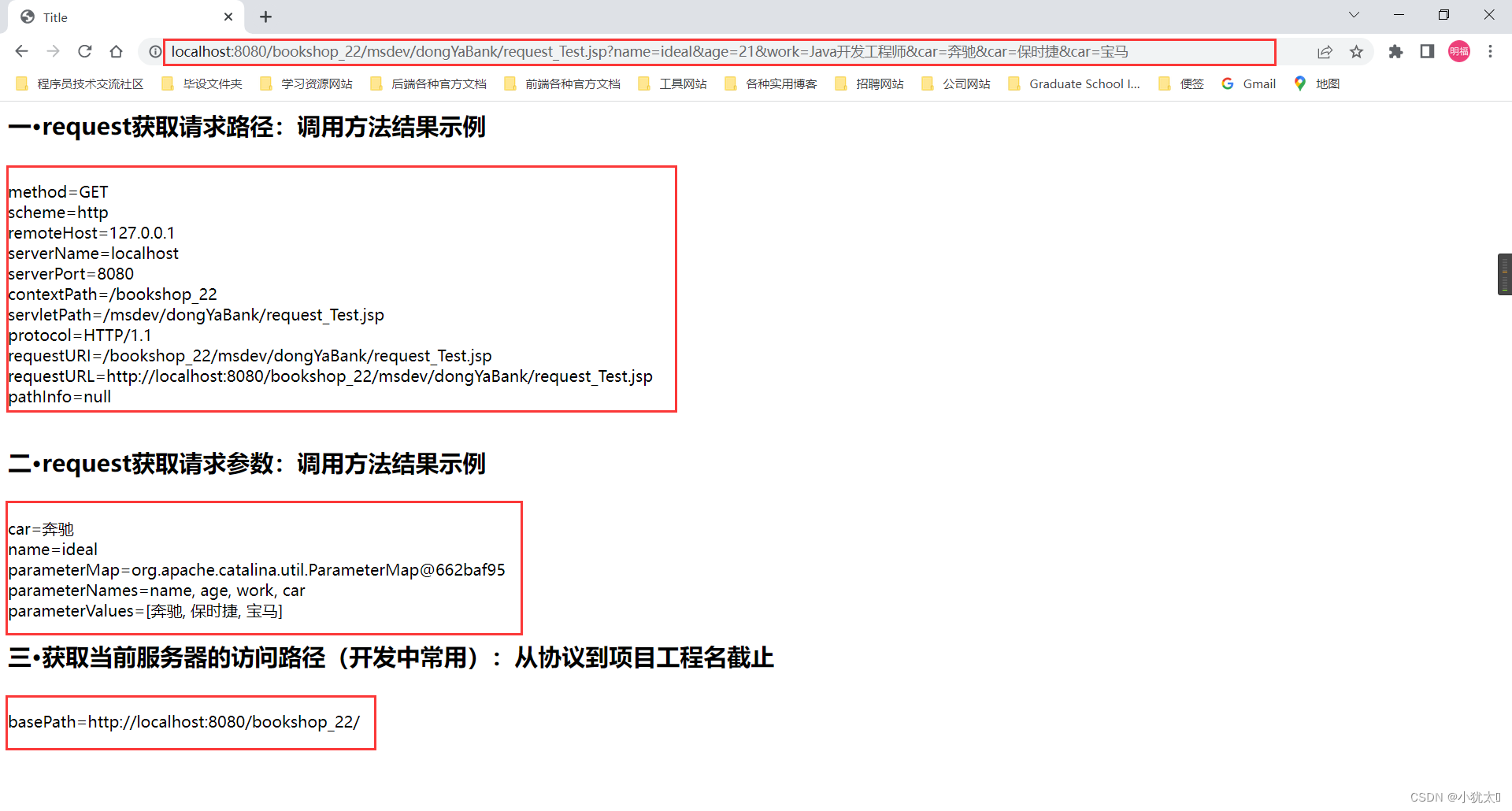The height and width of the screenshot is (811, 1512).
Task: Click heading 二•request获取请求参数
Action: click(246, 464)
